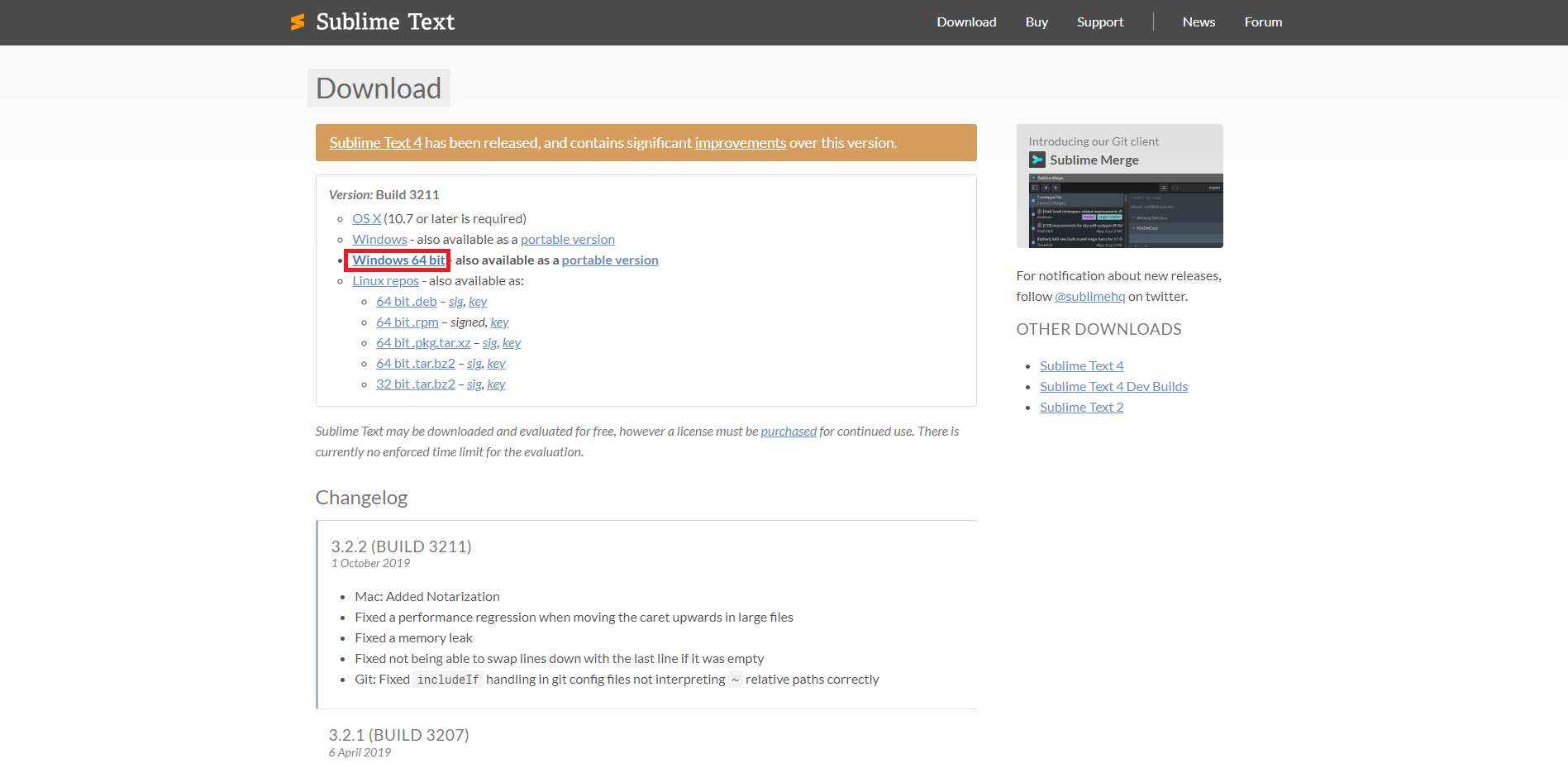Viewport: 1568px width, 773px height.
Task: Open Sublime Text 2 download link
Action: click(1081, 408)
